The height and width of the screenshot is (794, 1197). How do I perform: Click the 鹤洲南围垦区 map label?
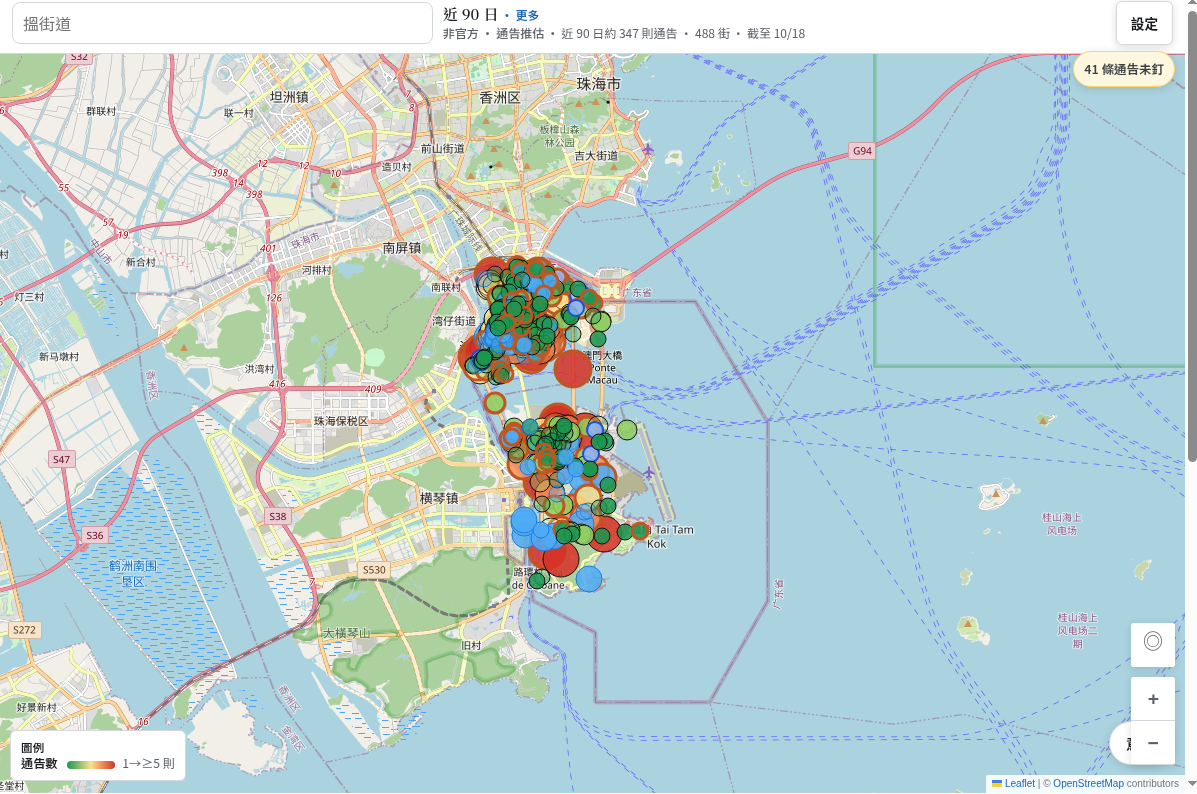(133, 573)
